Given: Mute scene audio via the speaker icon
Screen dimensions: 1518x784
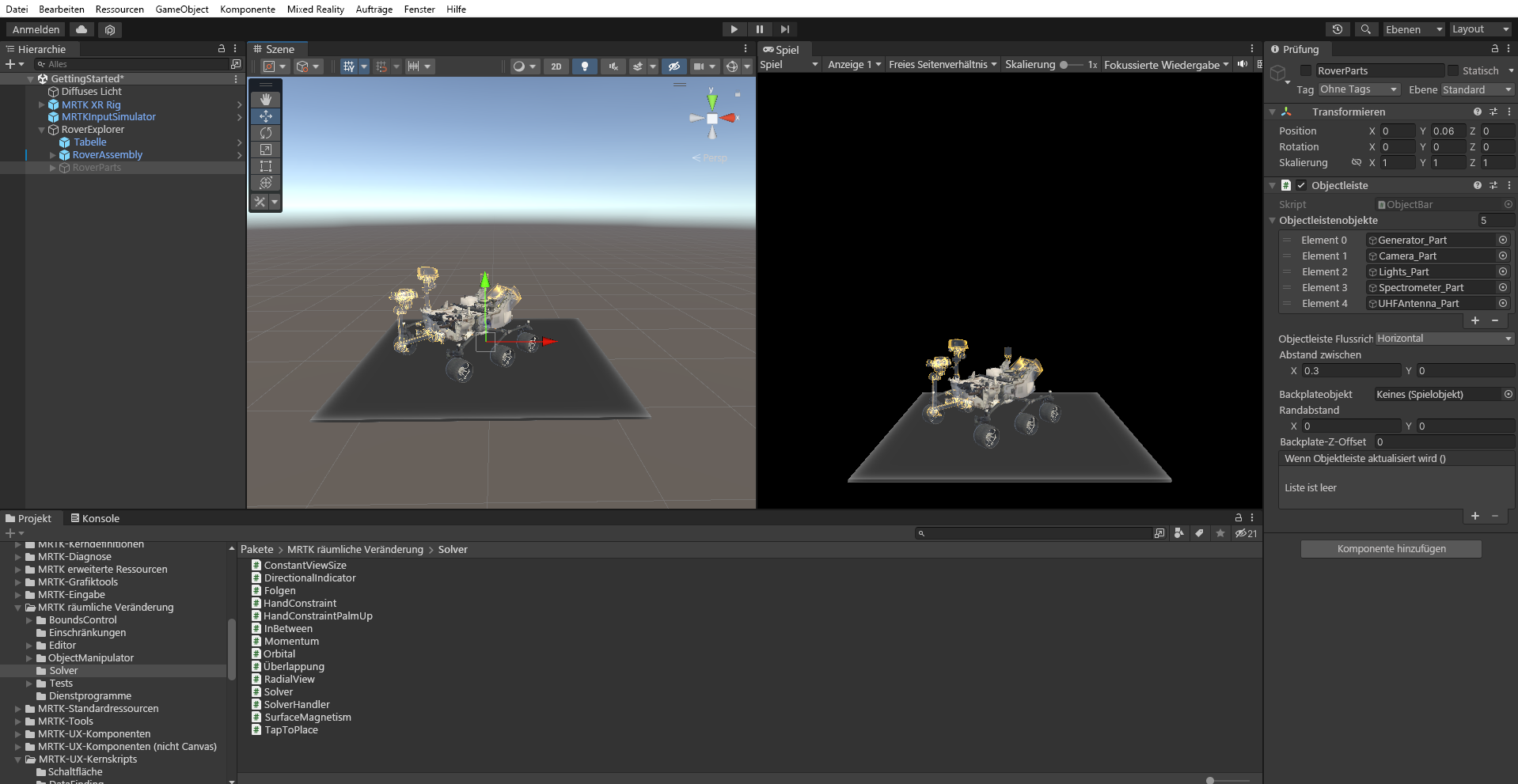Looking at the screenshot, I should (612, 66).
